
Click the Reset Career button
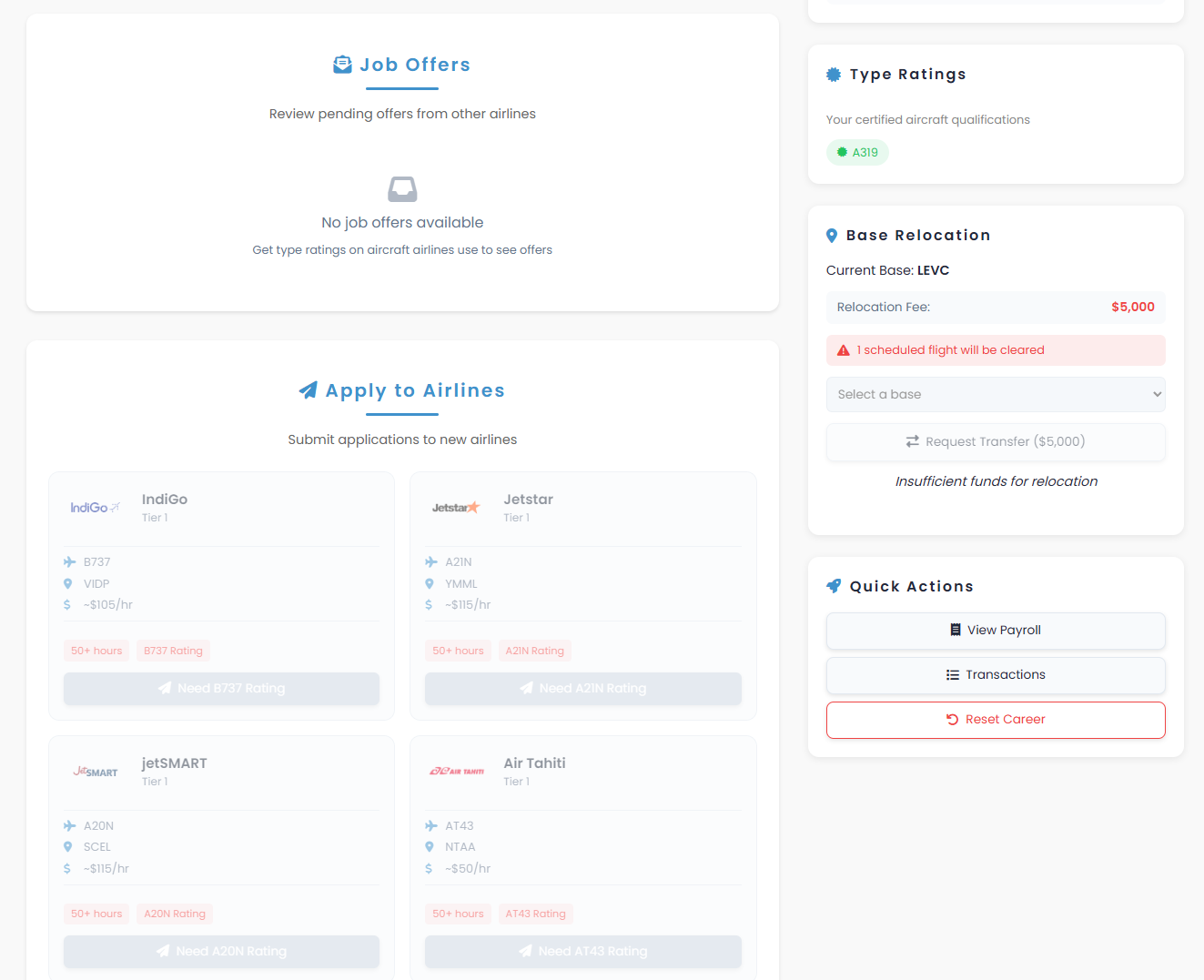996,720
